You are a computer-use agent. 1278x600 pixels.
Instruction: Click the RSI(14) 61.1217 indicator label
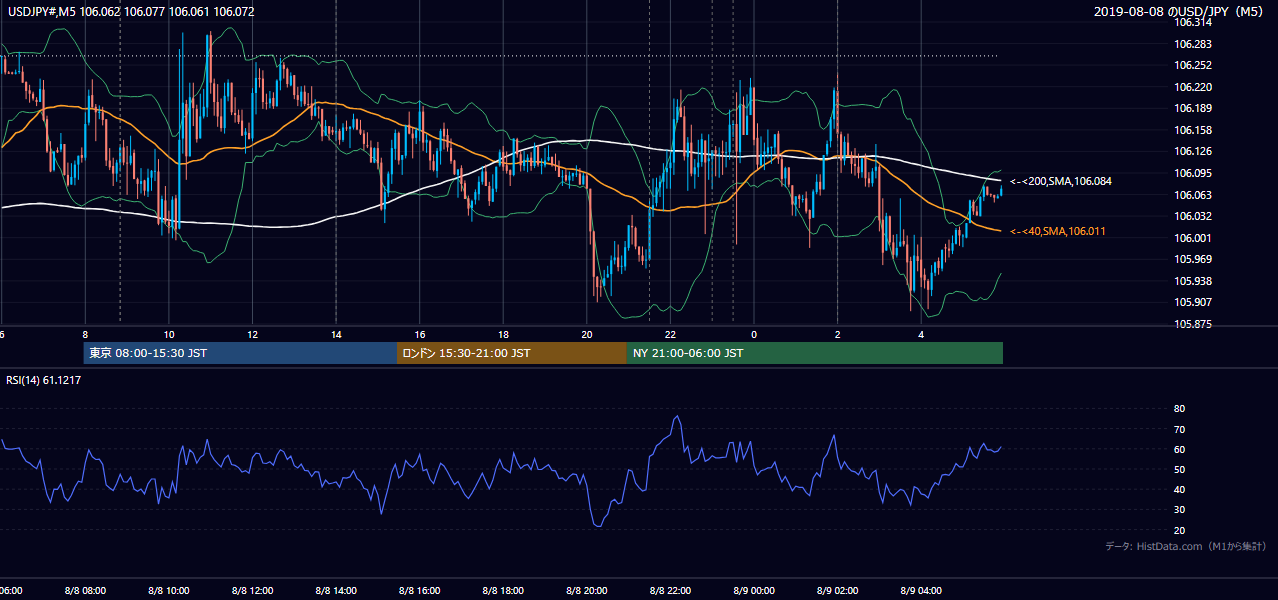(x=44, y=380)
